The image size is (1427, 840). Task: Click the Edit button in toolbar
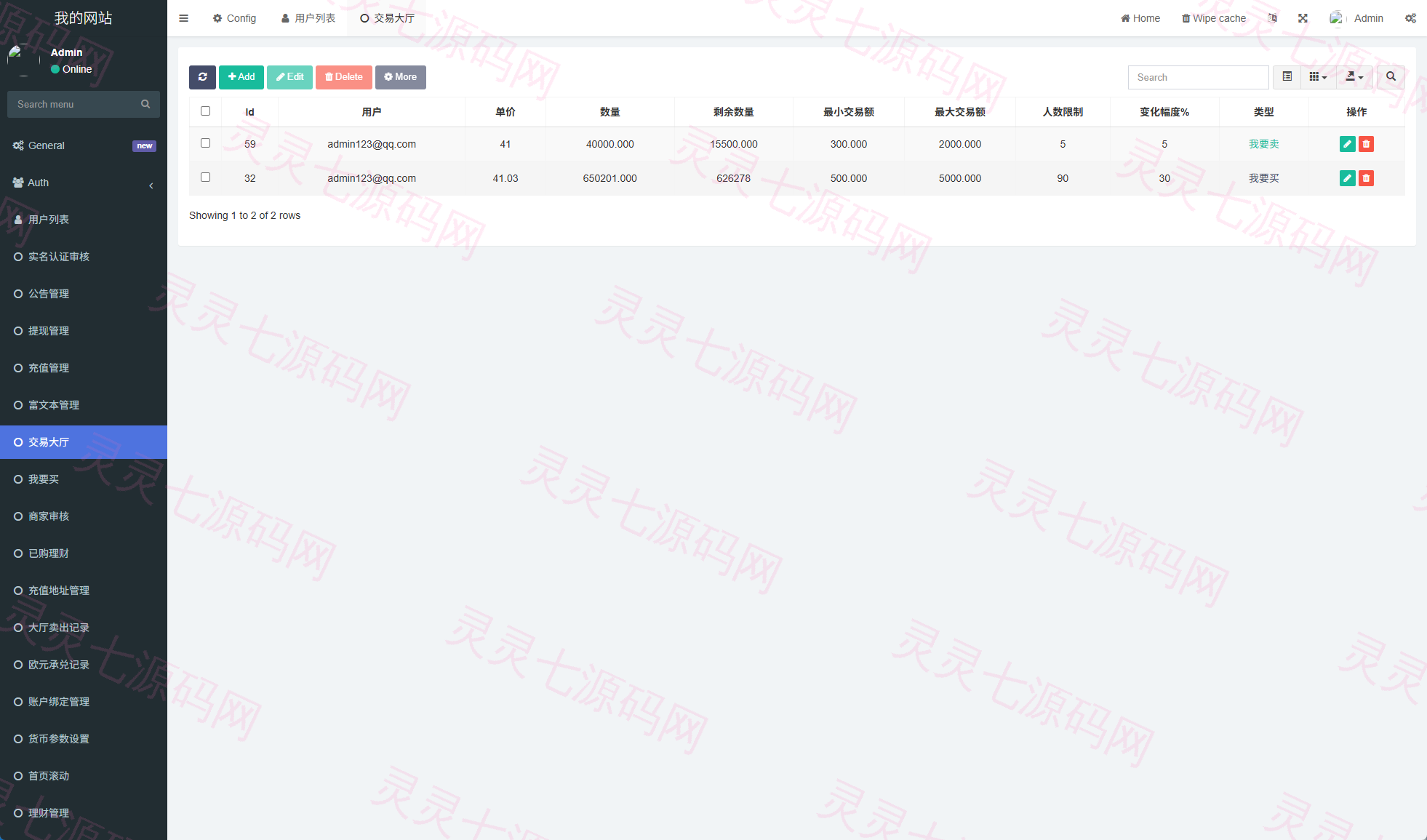point(289,77)
